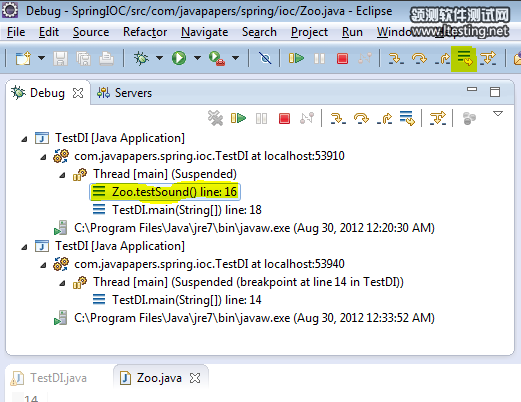Click the Print icon in main toolbar
The width and height of the screenshot is (521, 402).
(106, 58)
